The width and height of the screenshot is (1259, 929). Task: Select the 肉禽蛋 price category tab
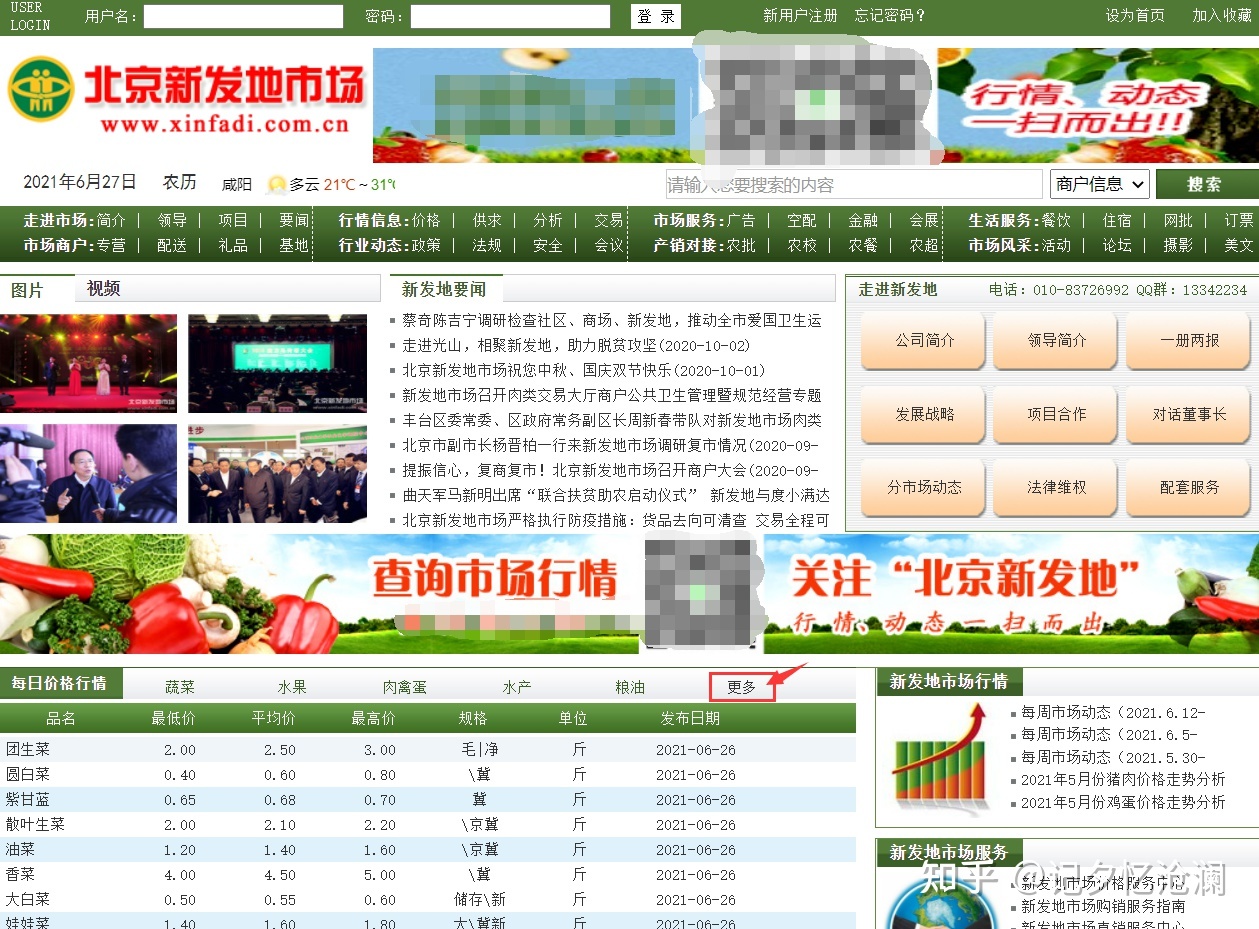(x=404, y=687)
